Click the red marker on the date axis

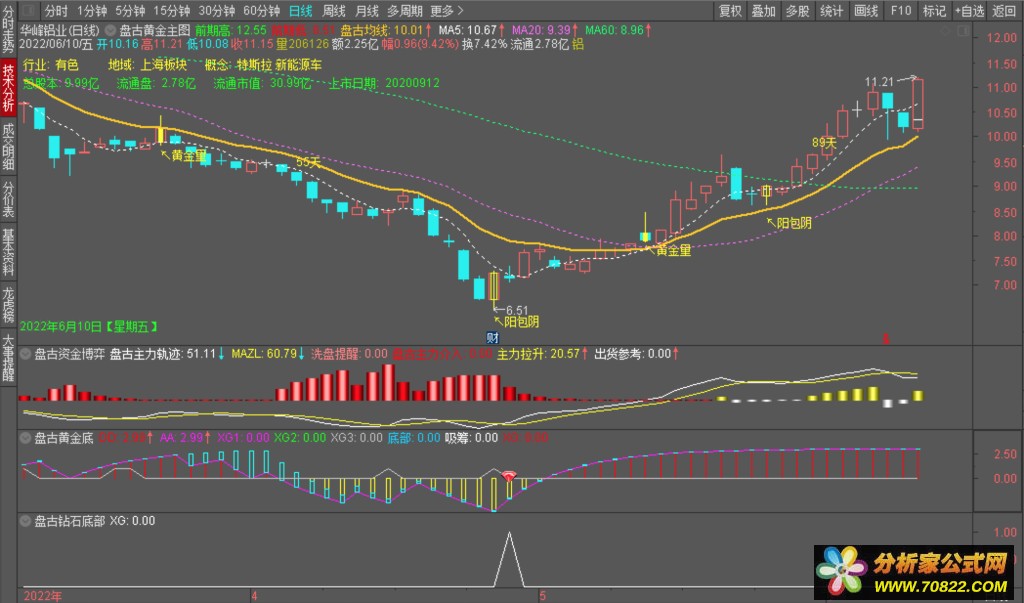pos(886,339)
